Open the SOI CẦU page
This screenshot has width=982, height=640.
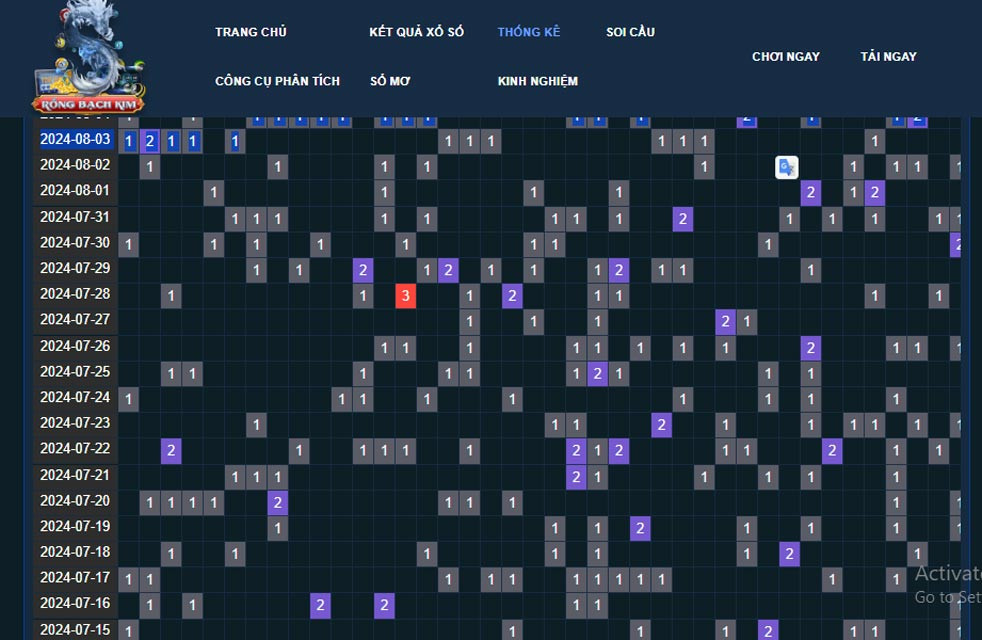pos(630,32)
